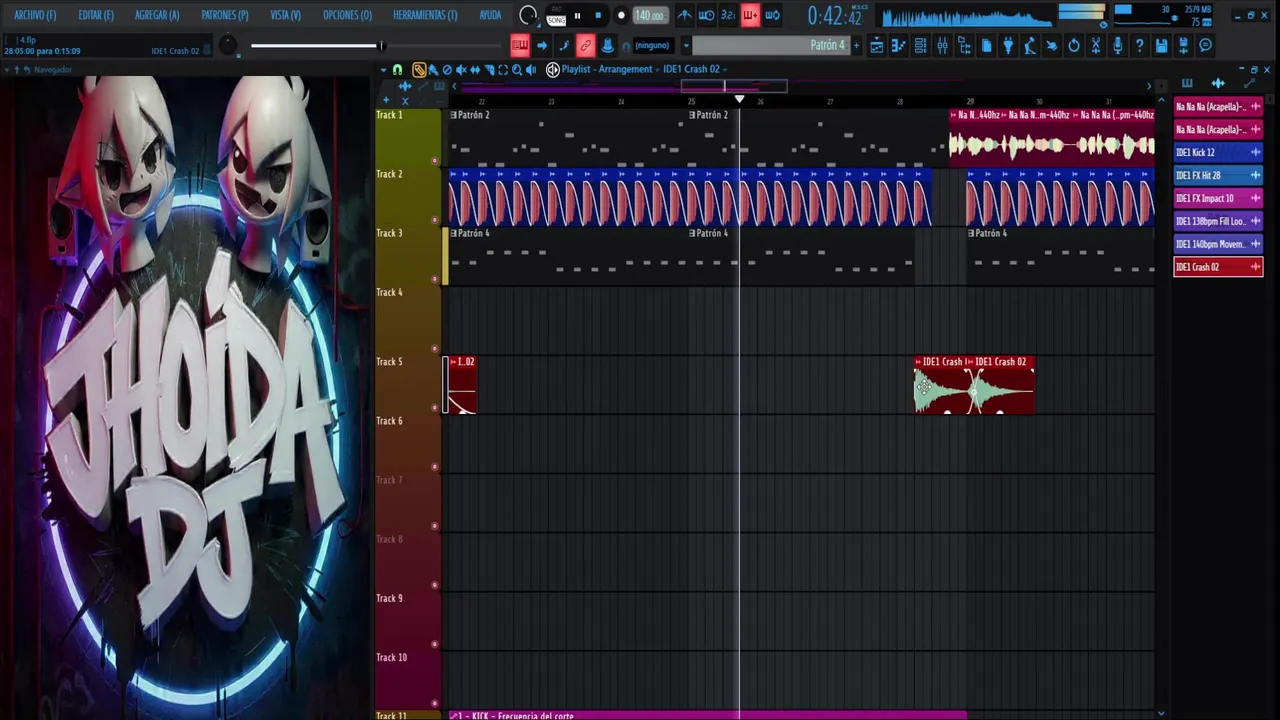This screenshot has height=720, width=1280.
Task: Open the Mixer from the toolbar
Action: (942, 45)
